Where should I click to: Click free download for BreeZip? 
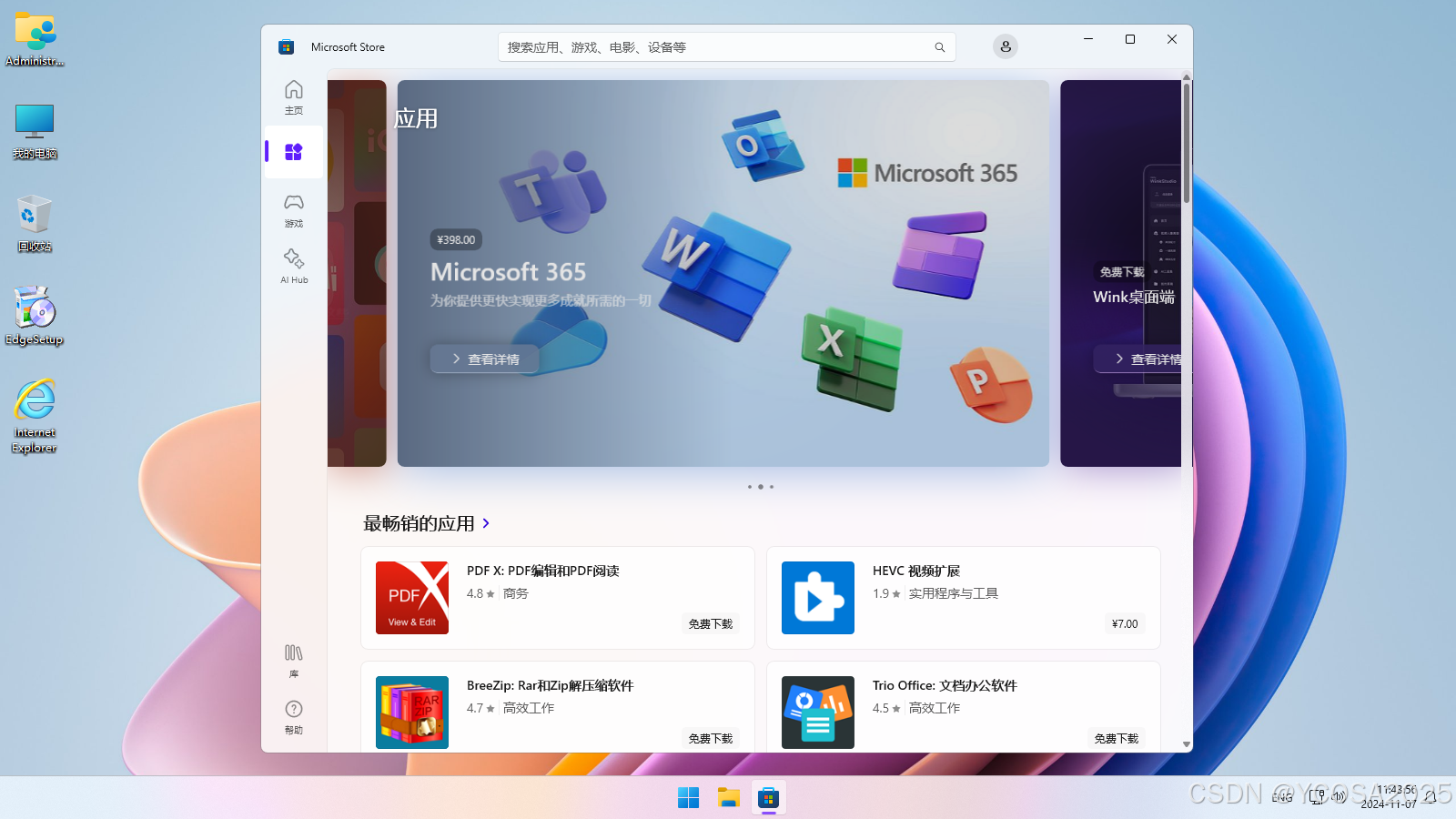[x=710, y=739]
